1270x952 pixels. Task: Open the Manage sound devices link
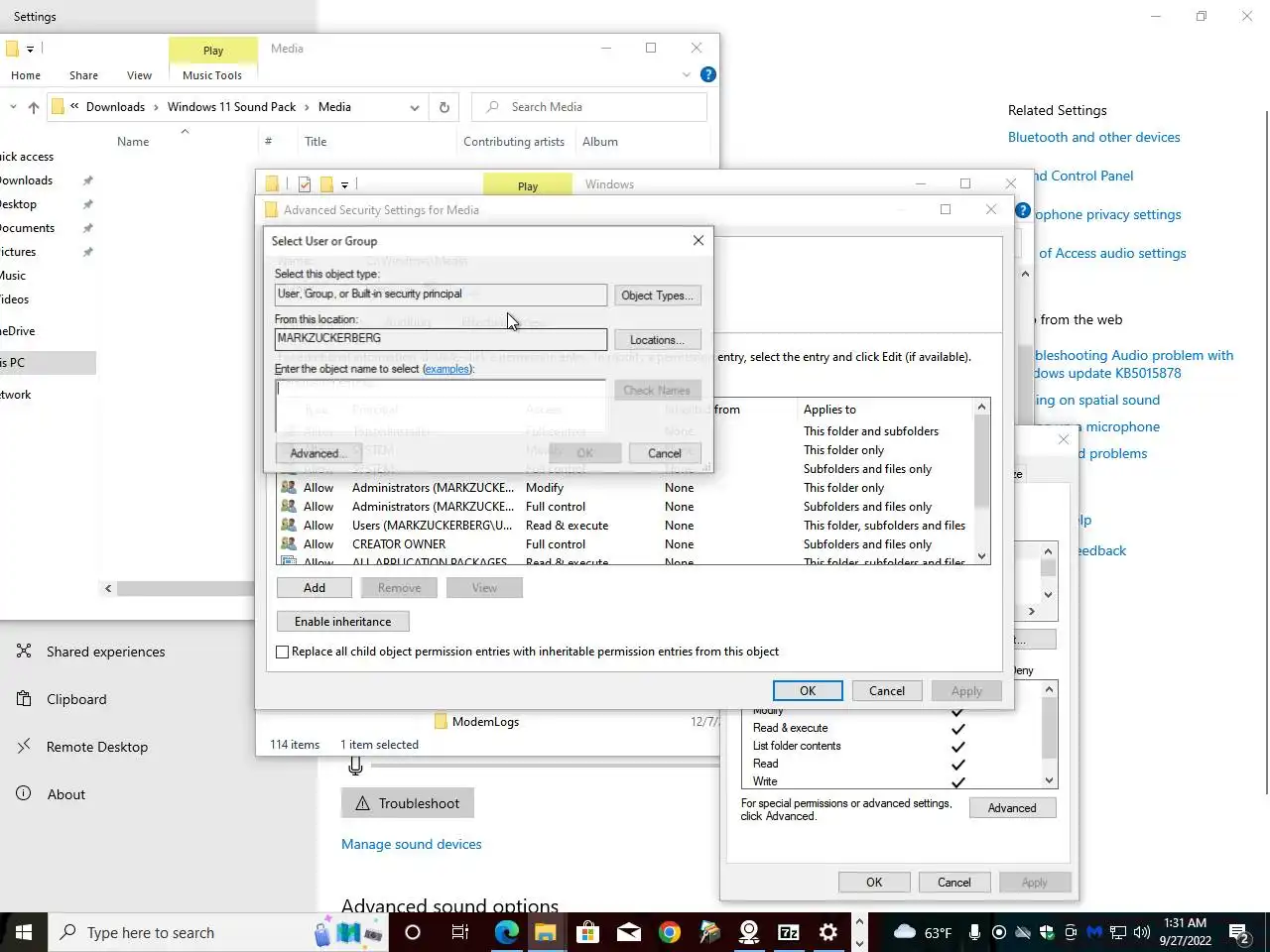(412, 844)
